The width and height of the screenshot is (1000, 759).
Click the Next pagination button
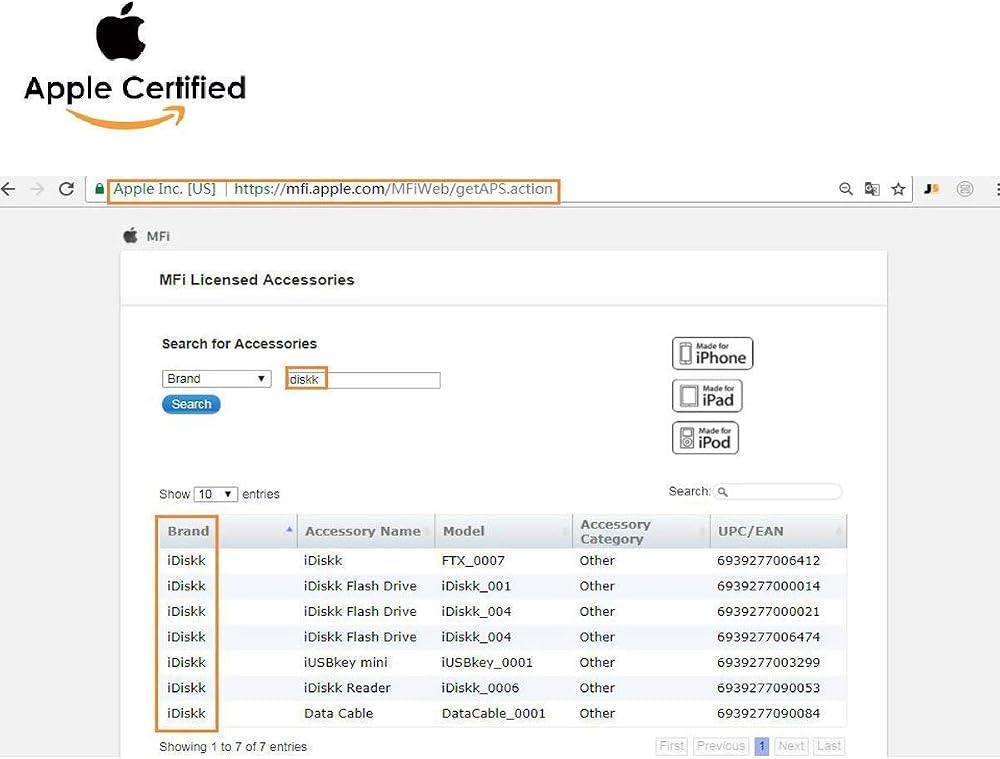791,746
